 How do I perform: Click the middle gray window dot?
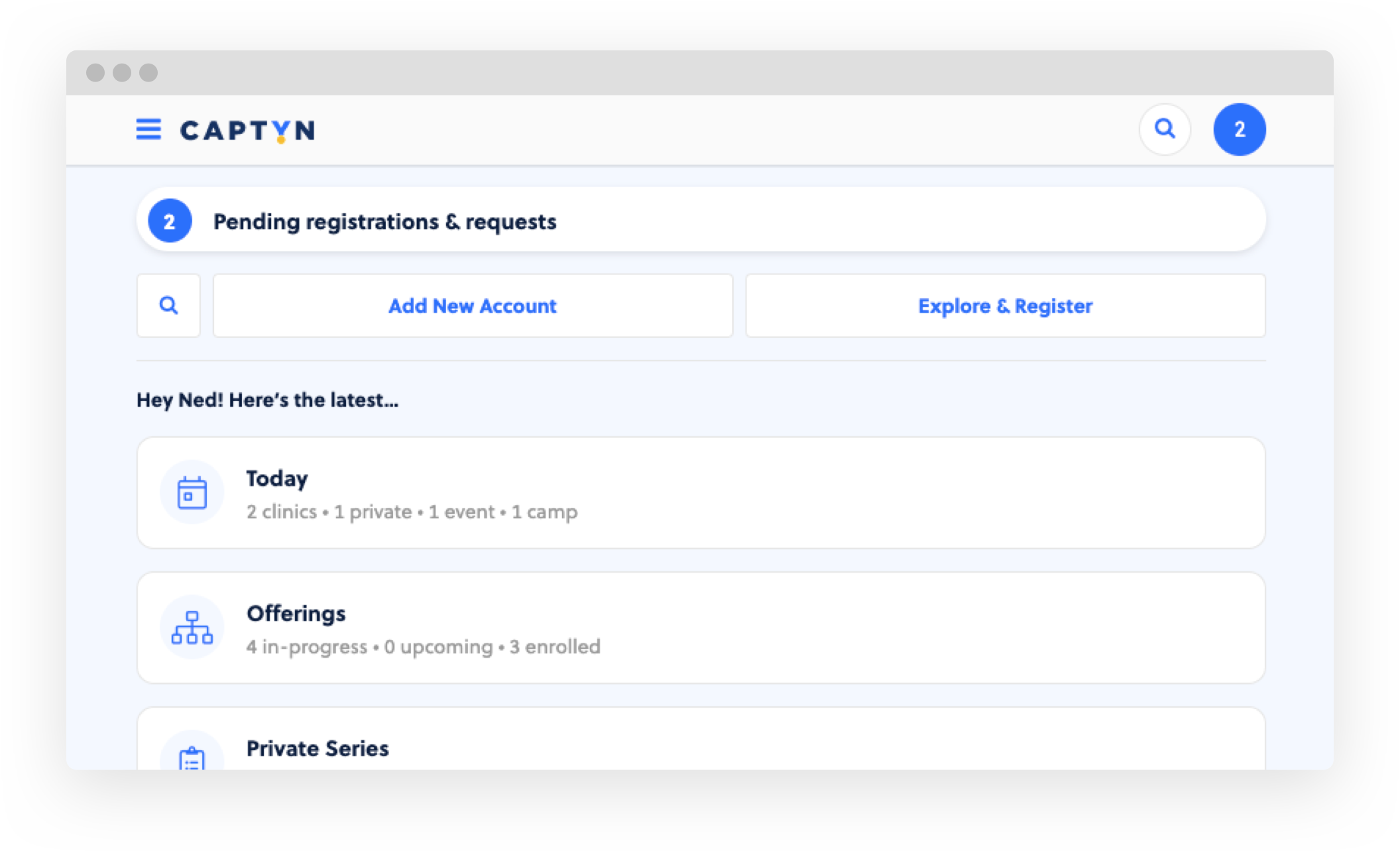click(122, 72)
